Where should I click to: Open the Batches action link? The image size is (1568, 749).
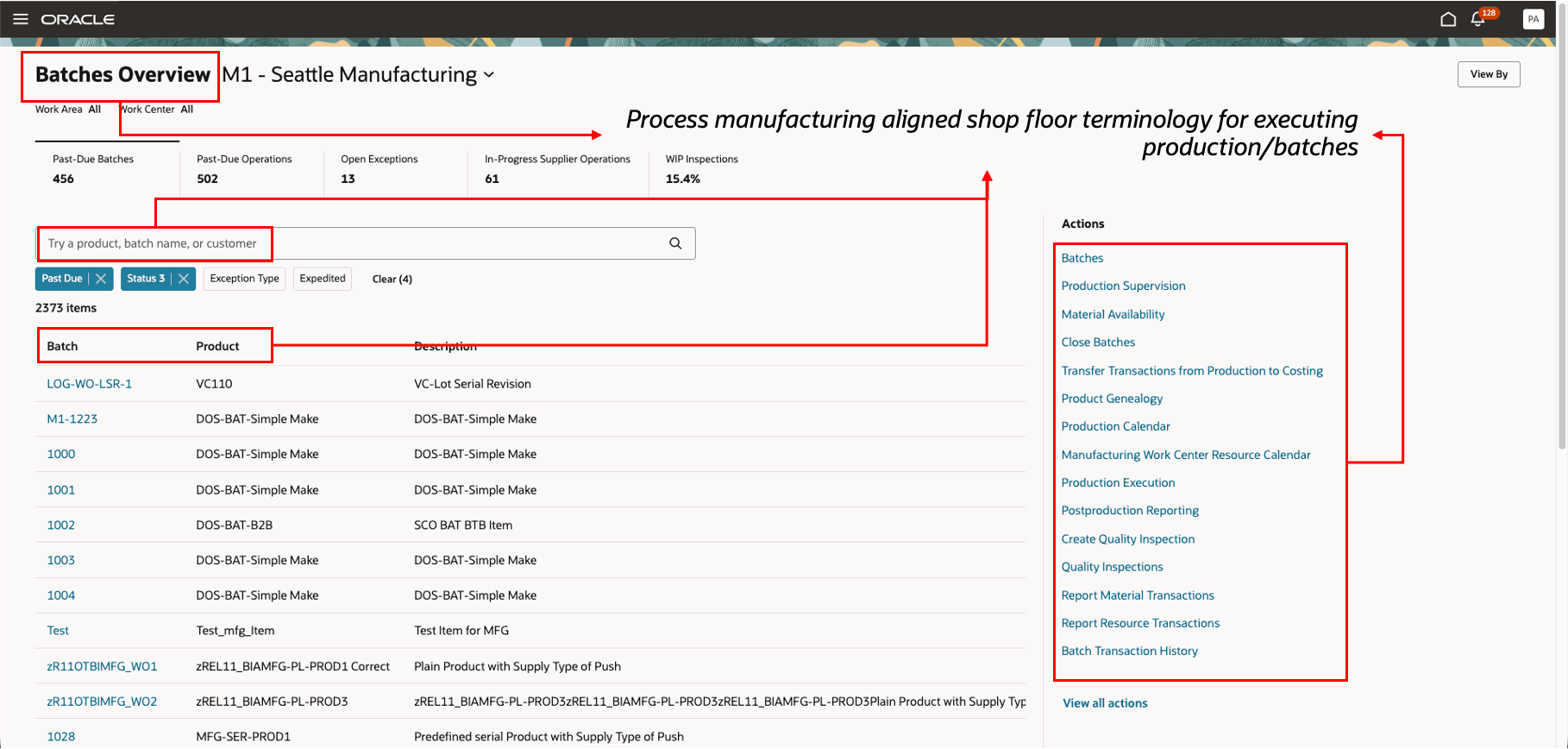click(1082, 258)
